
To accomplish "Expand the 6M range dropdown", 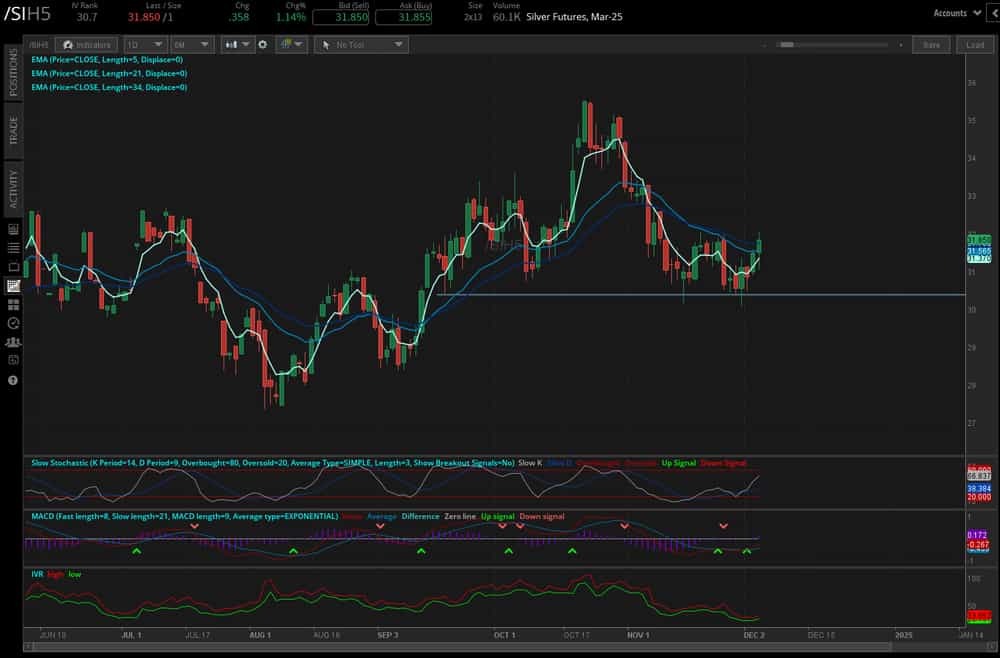I will point(190,44).
